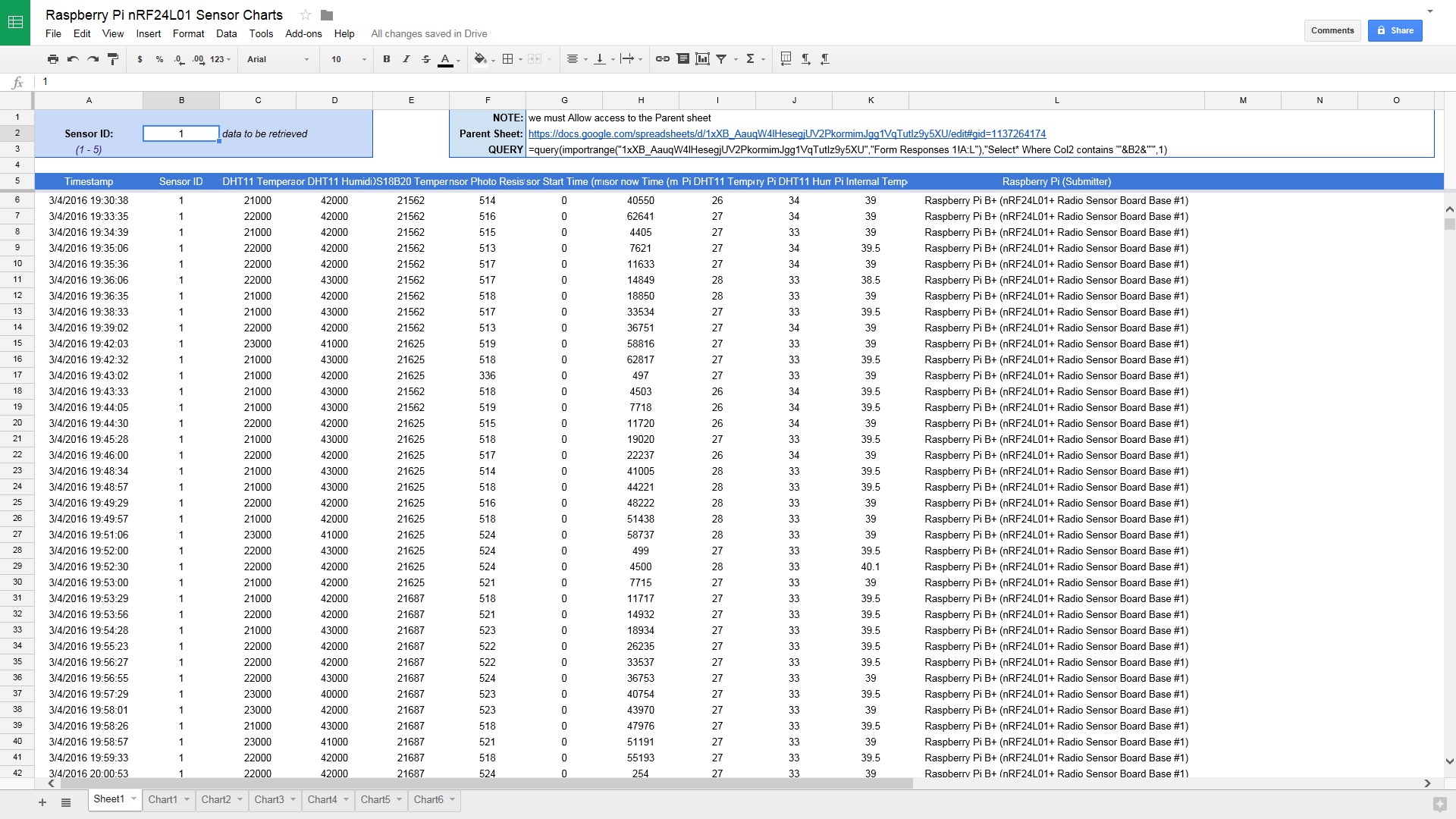This screenshot has width=1456, height=819.
Task: Click the Pi internal temp value 40.1
Action: point(871,566)
